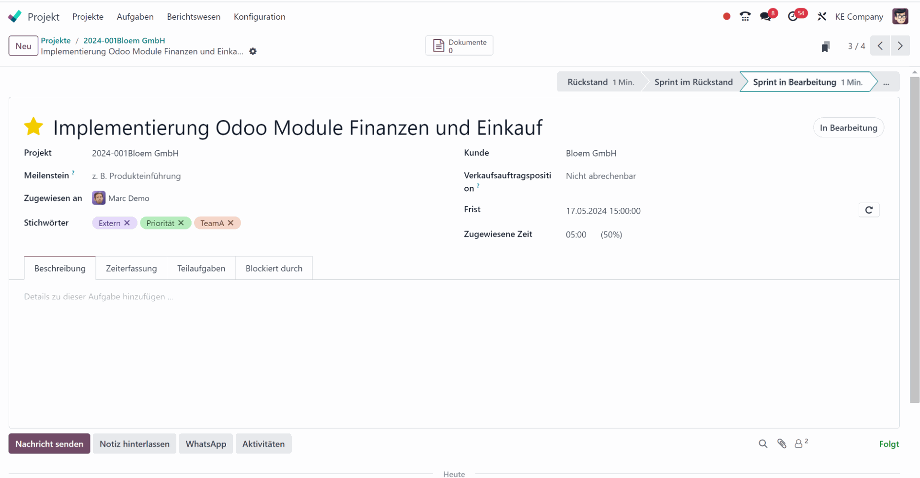
Task: Open the Projekte menu
Action: point(87,16)
